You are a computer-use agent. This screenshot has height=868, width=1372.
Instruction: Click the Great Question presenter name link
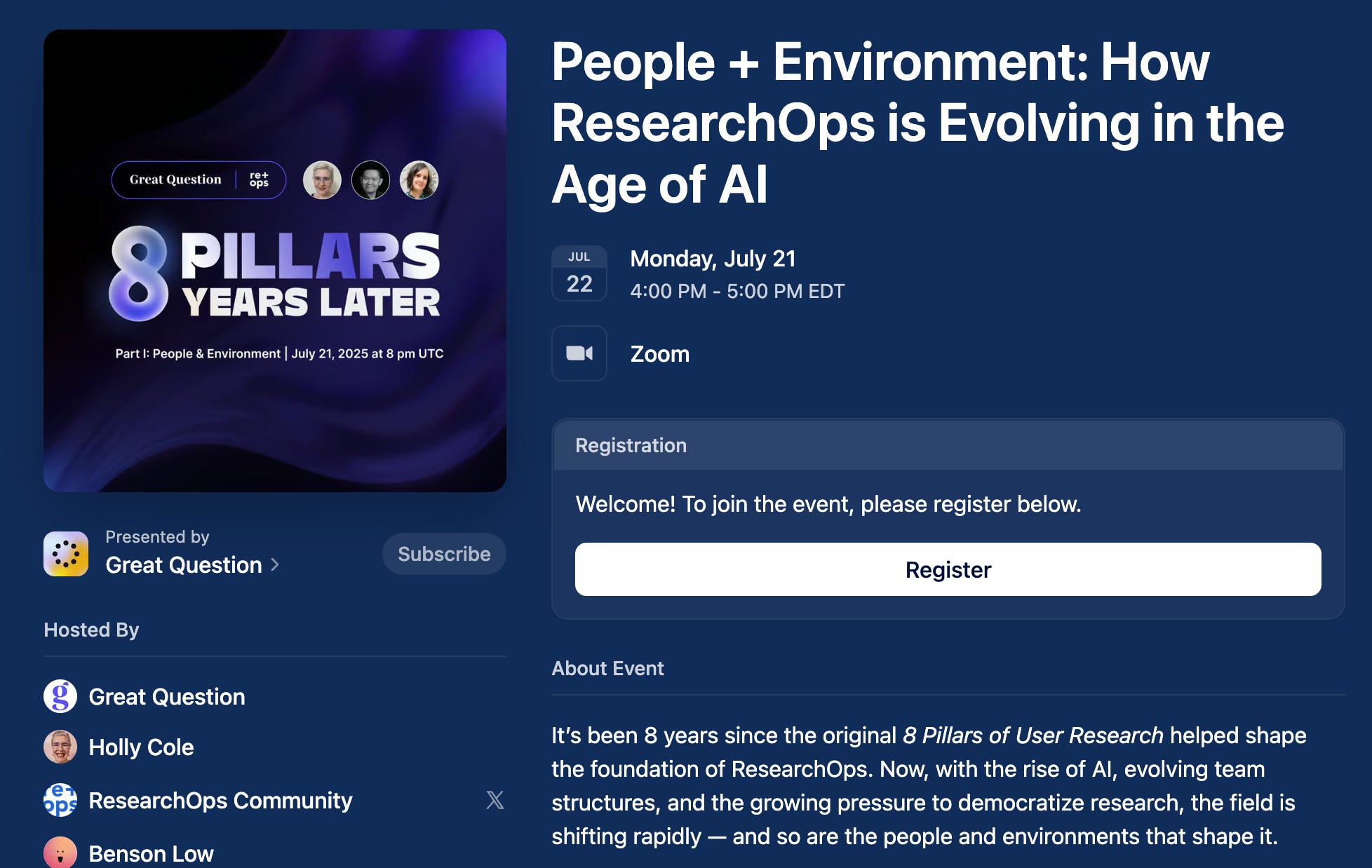click(184, 565)
